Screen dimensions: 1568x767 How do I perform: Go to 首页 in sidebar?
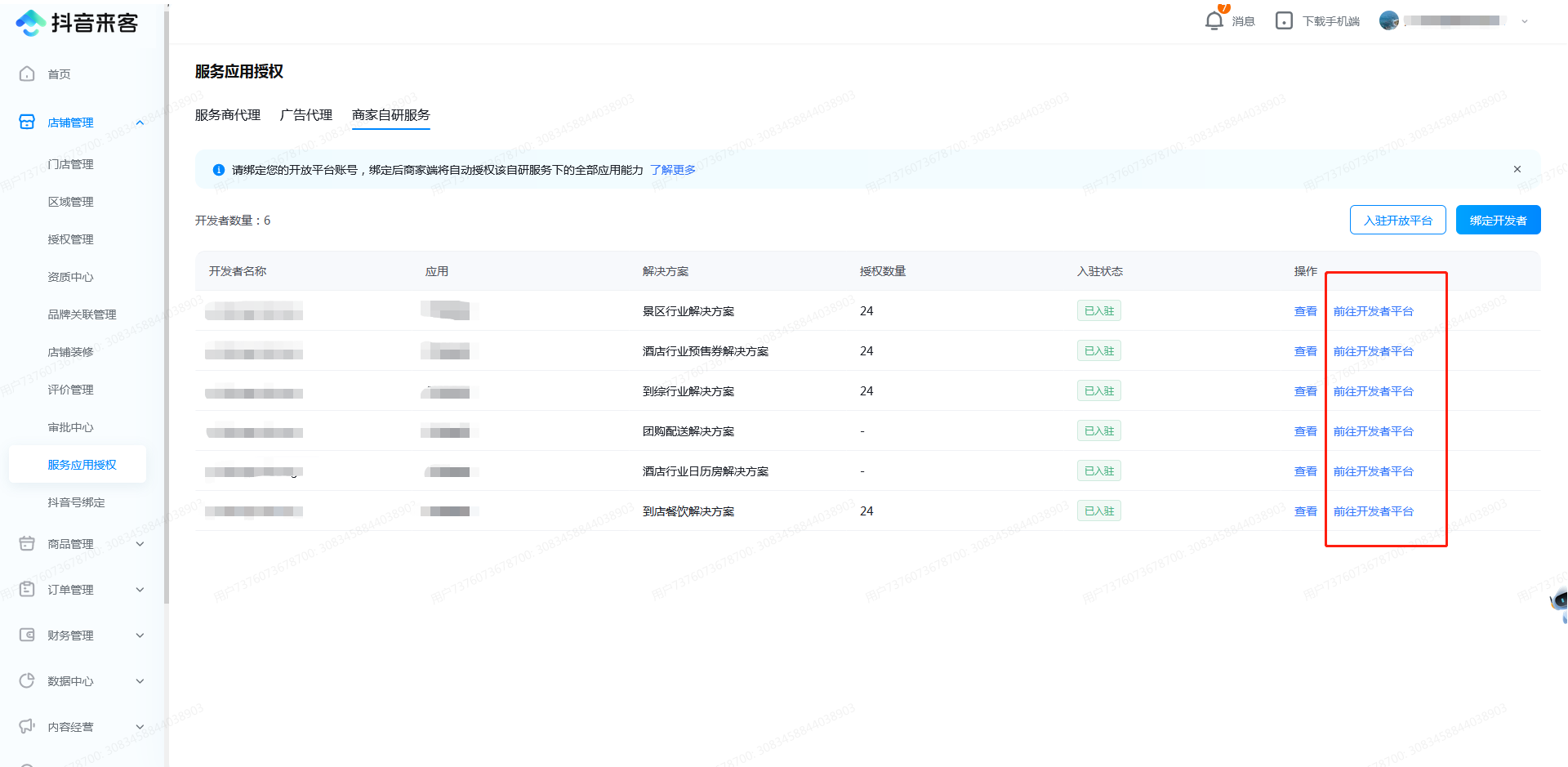click(x=59, y=74)
